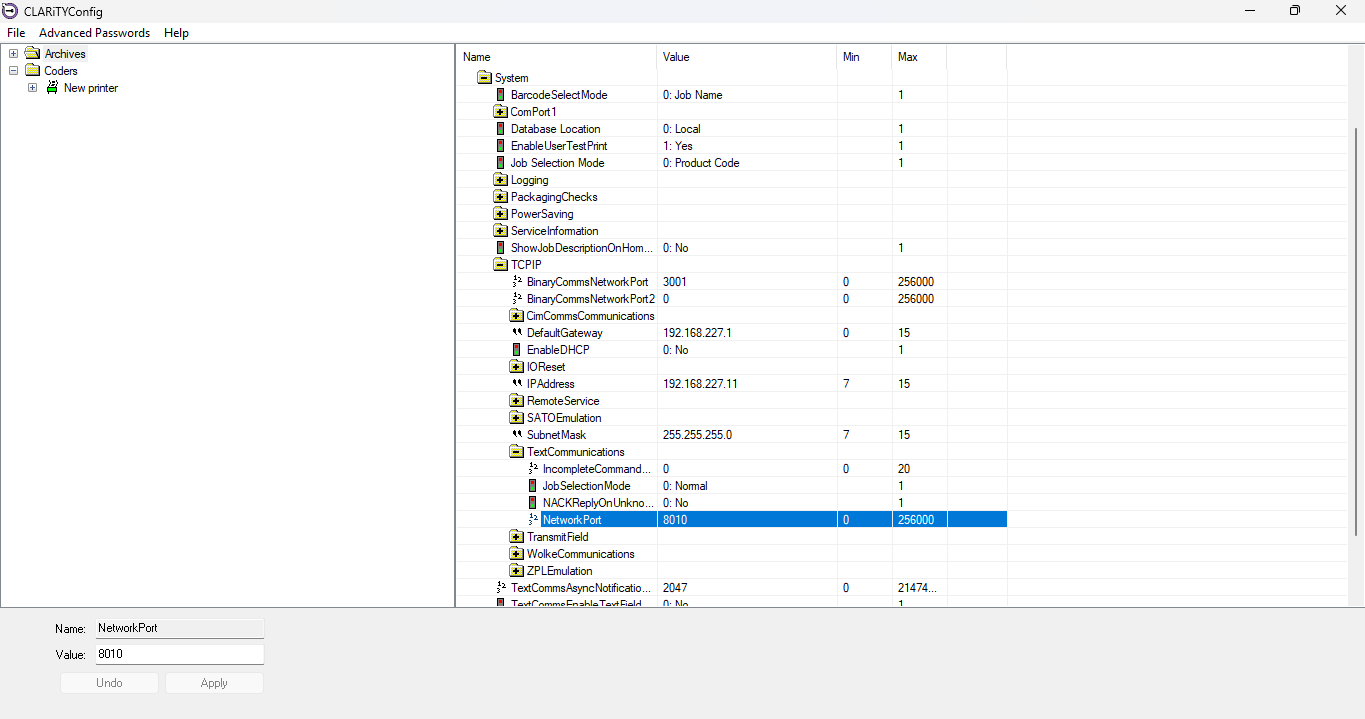The width and height of the screenshot is (1365, 719).
Task: Open the File menu
Action: coord(16,33)
